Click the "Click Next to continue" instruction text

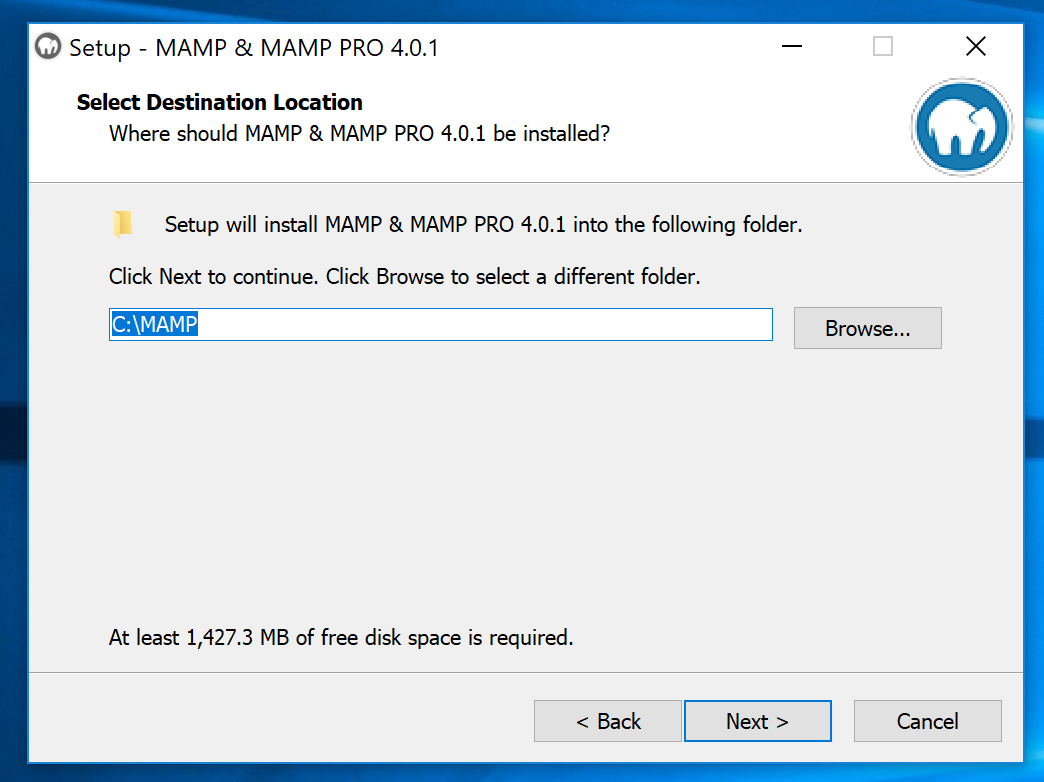tap(404, 277)
